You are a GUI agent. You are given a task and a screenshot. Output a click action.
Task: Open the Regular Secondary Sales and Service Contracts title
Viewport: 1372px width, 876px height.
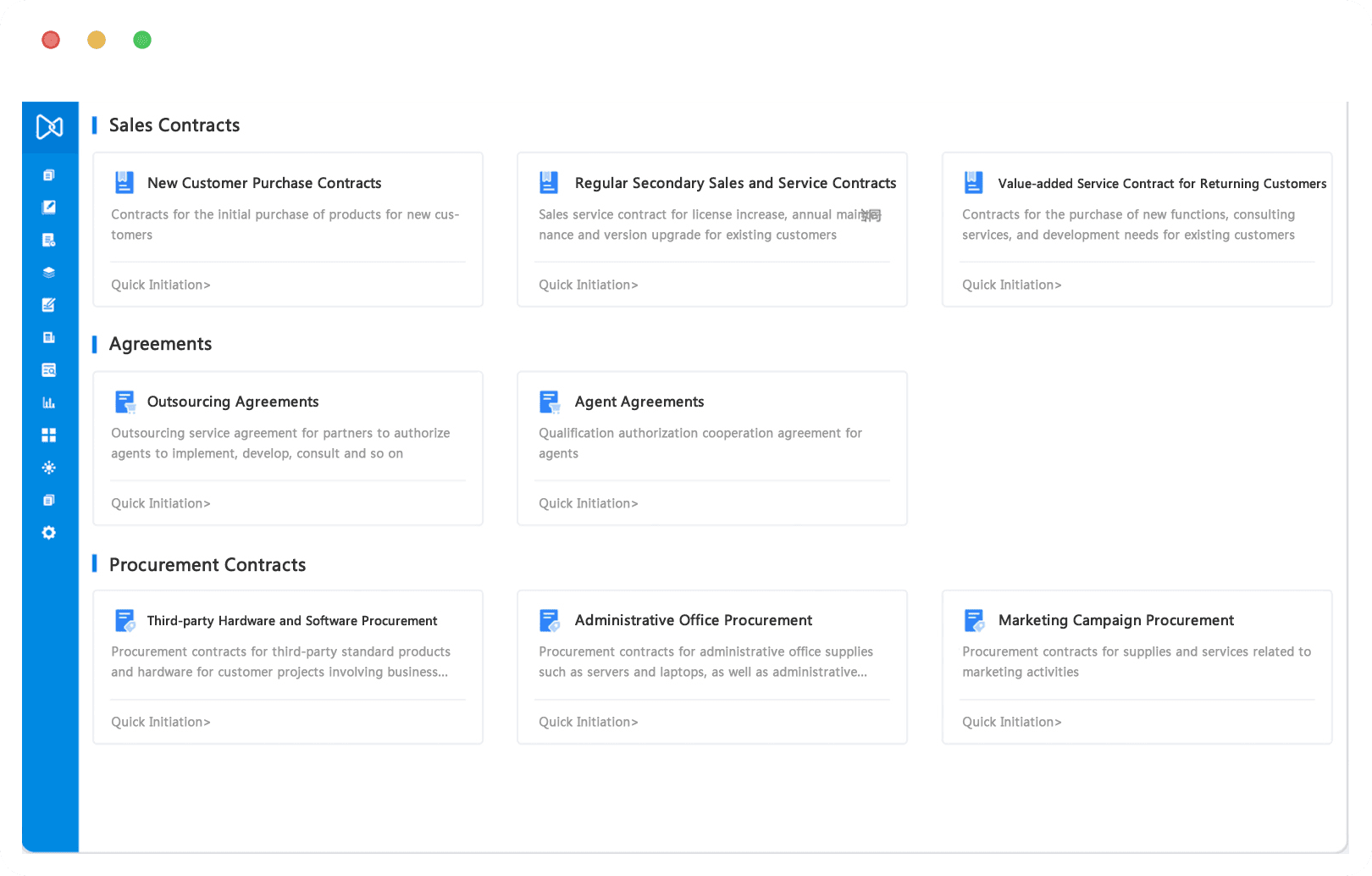click(735, 183)
